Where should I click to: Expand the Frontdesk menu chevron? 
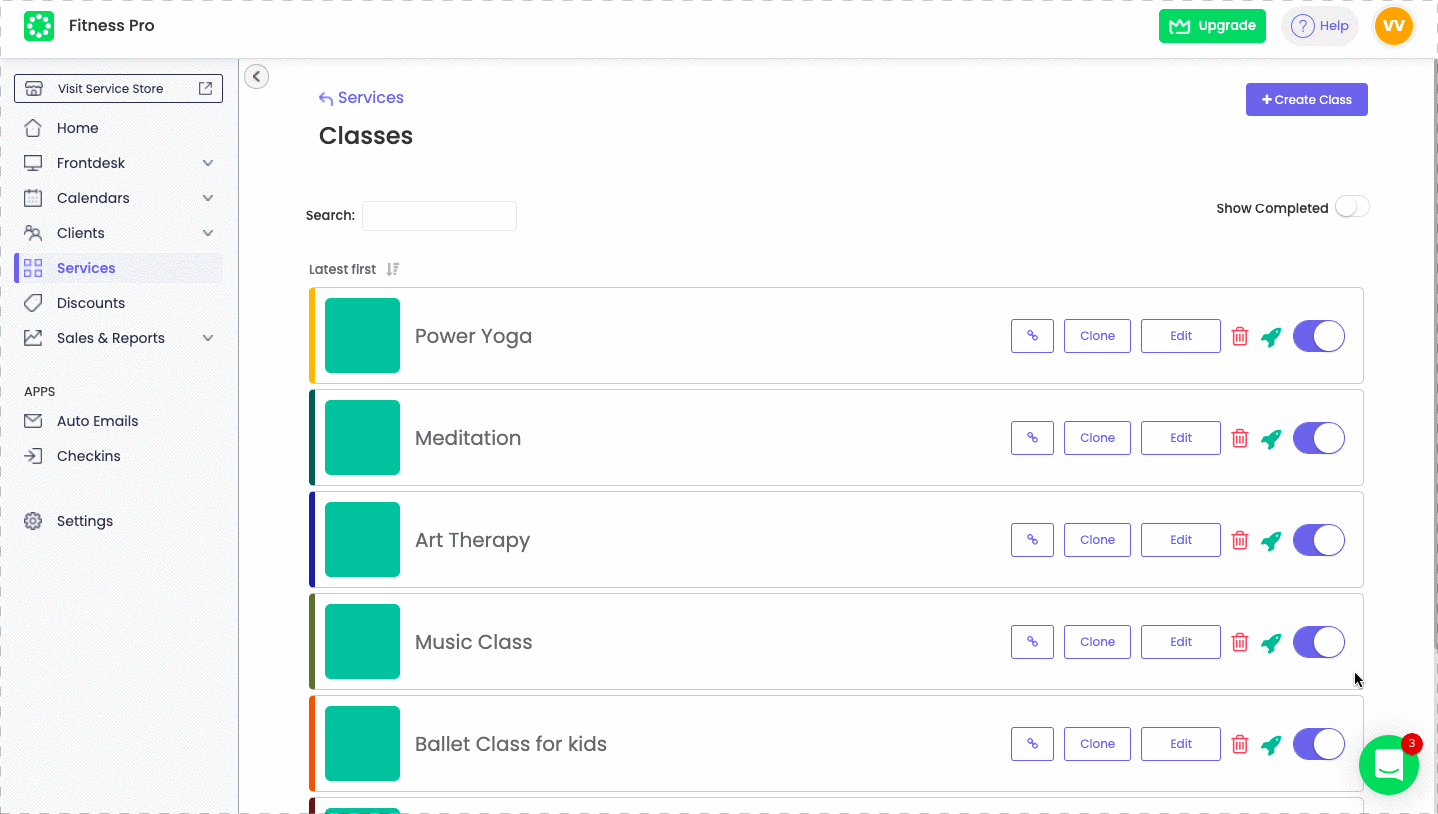(x=208, y=163)
